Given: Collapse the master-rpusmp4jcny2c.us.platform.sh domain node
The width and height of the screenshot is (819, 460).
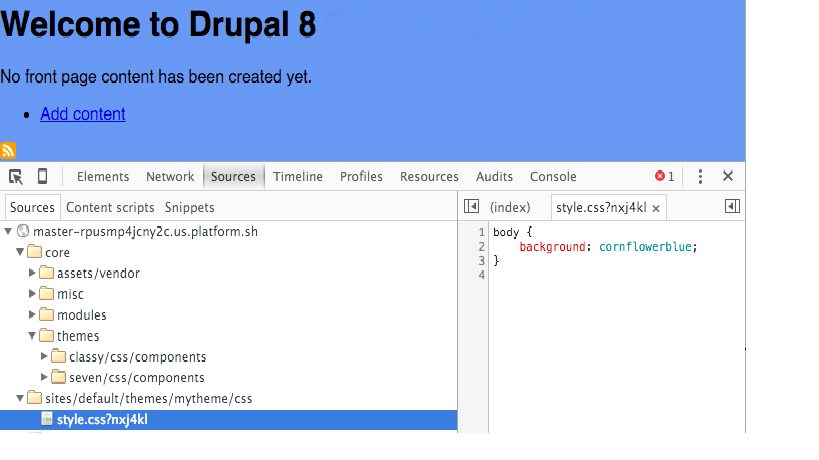Looking at the screenshot, I should [x=8, y=231].
